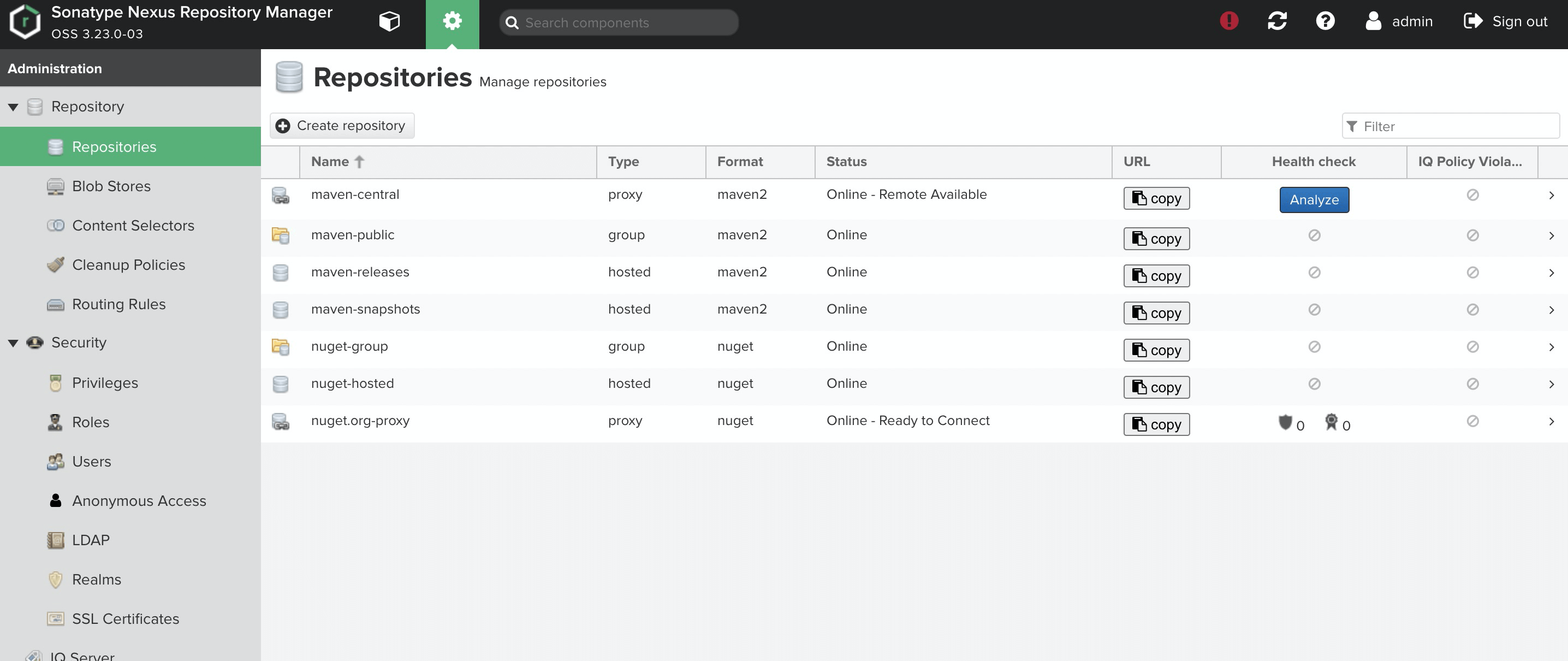Focus the Filter repositories field

(1451, 126)
